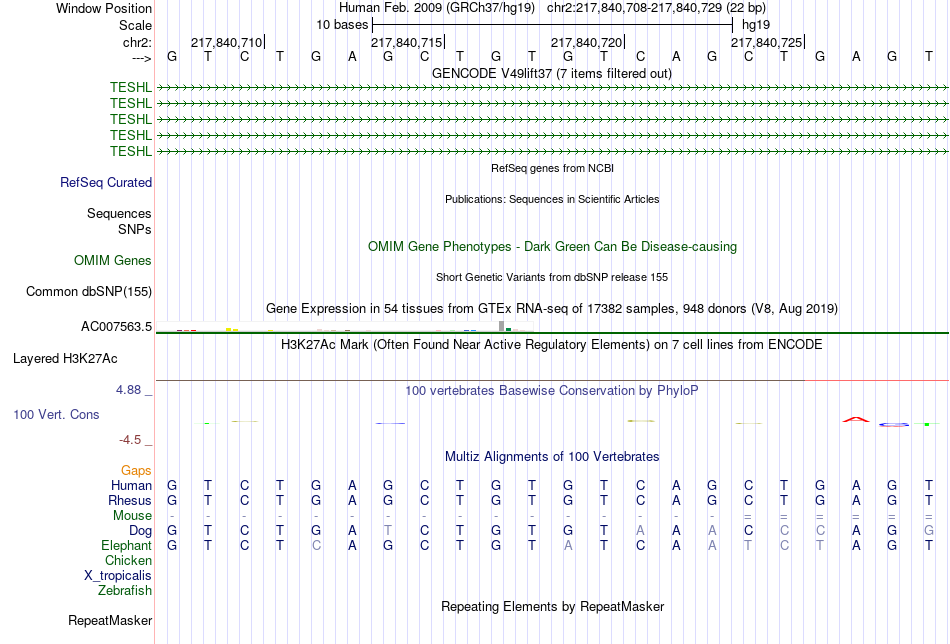Click the SNPs track label
Image resolution: width=950 pixels, height=644 pixels.
coord(135,229)
